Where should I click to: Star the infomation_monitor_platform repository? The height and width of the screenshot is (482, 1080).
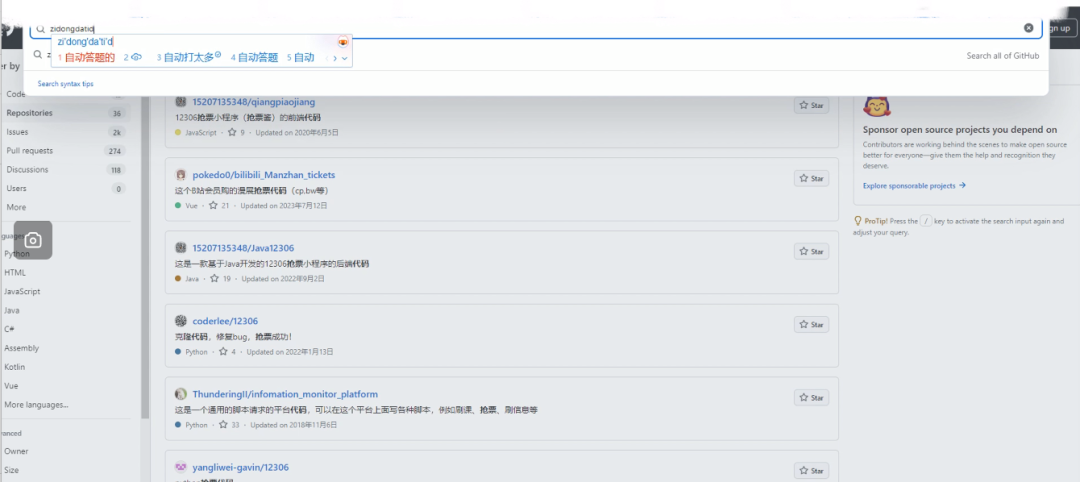click(811, 397)
